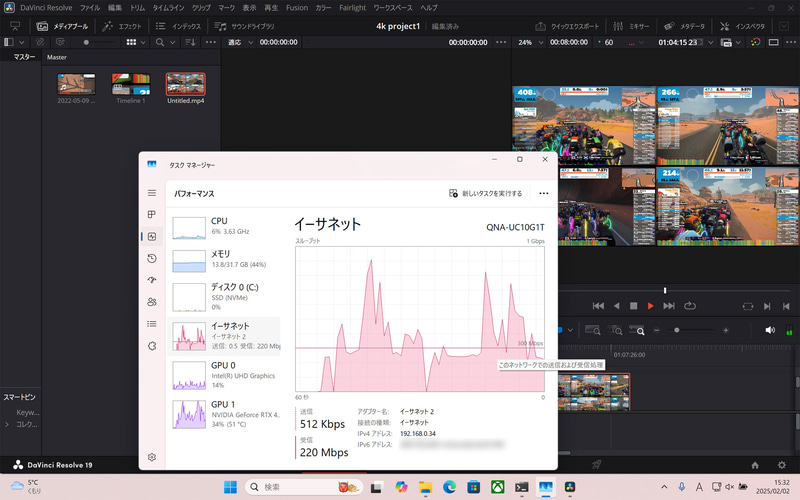Open Microsoft Edge from the taskbar
Image resolution: width=800 pixels, height=500 pixels.
coord(449,487)
